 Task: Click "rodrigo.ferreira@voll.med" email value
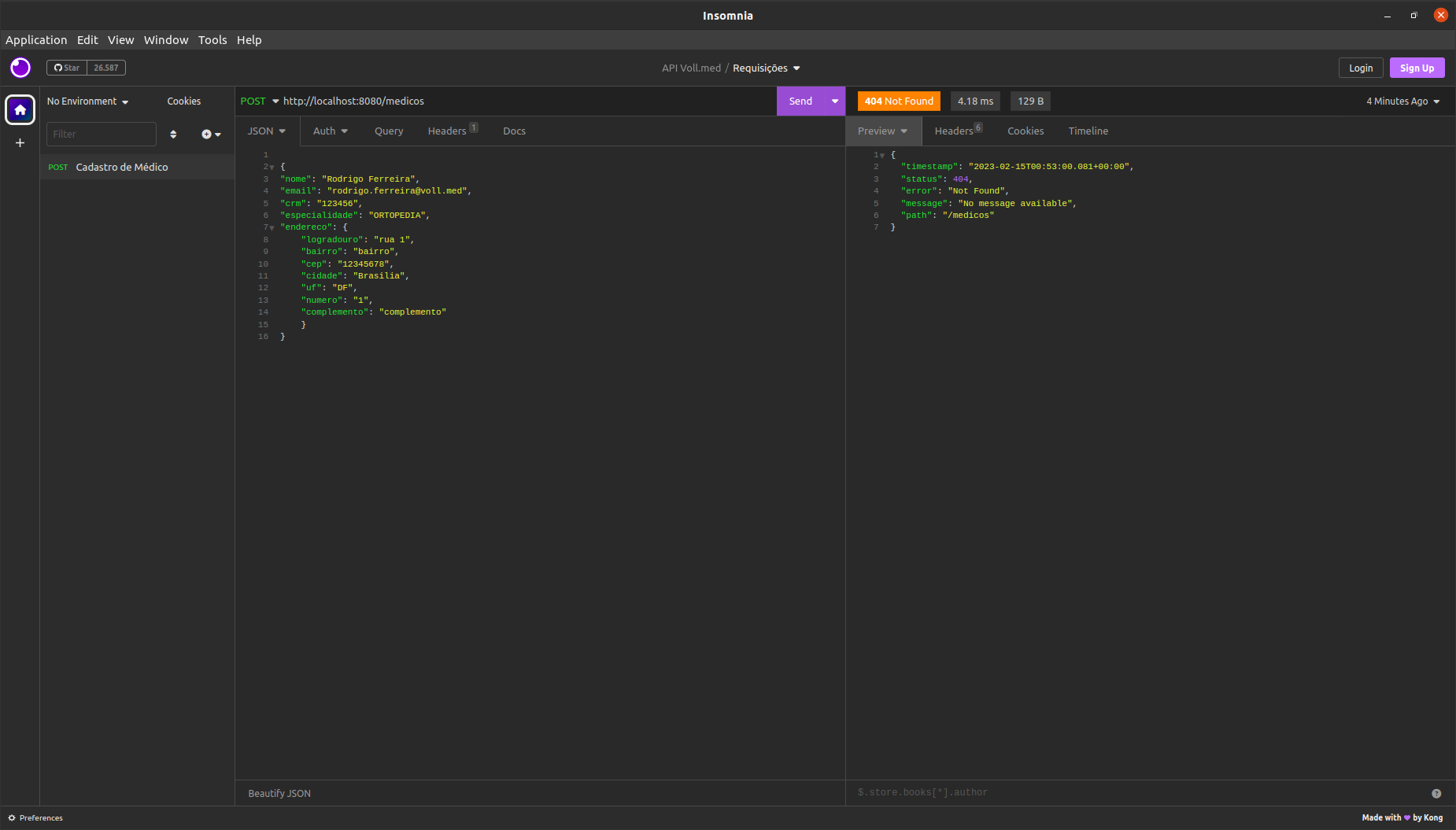(397, 191)
